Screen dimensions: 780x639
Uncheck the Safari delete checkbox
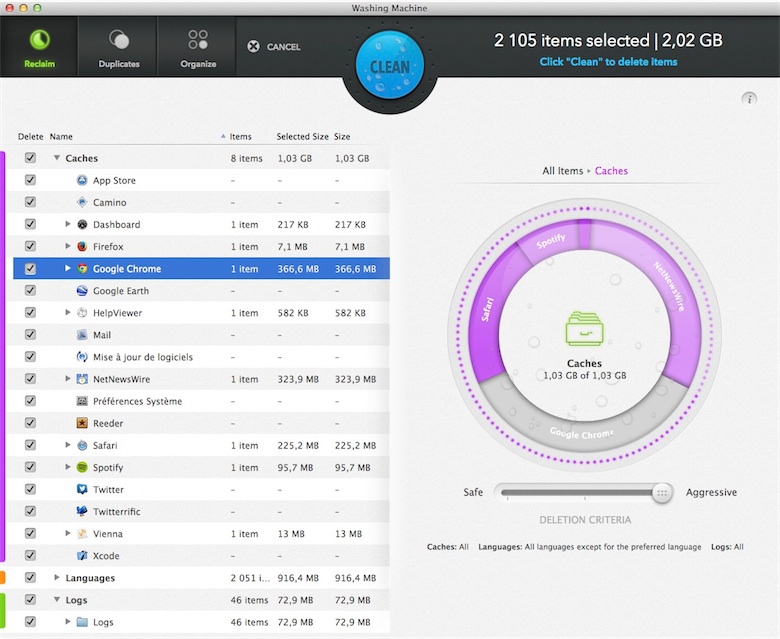[x=30, y=445]
